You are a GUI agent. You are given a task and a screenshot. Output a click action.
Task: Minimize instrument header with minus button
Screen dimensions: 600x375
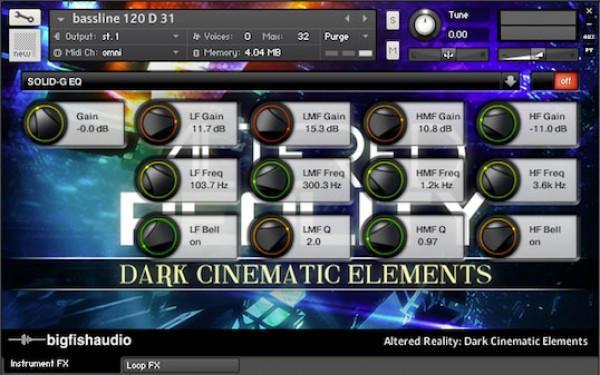pyautogui.click(x=590, y=24)
